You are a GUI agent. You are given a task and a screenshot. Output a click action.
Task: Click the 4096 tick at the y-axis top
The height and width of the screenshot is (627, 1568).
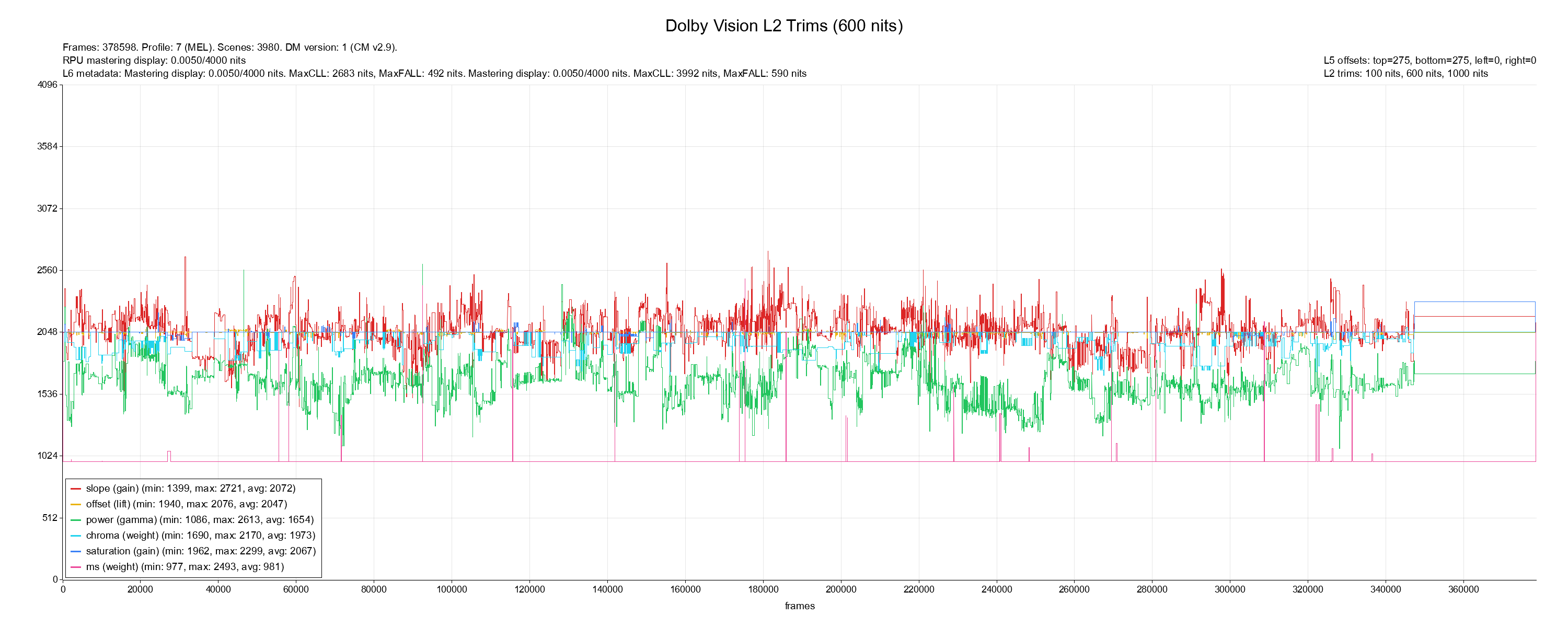point(47,85)
